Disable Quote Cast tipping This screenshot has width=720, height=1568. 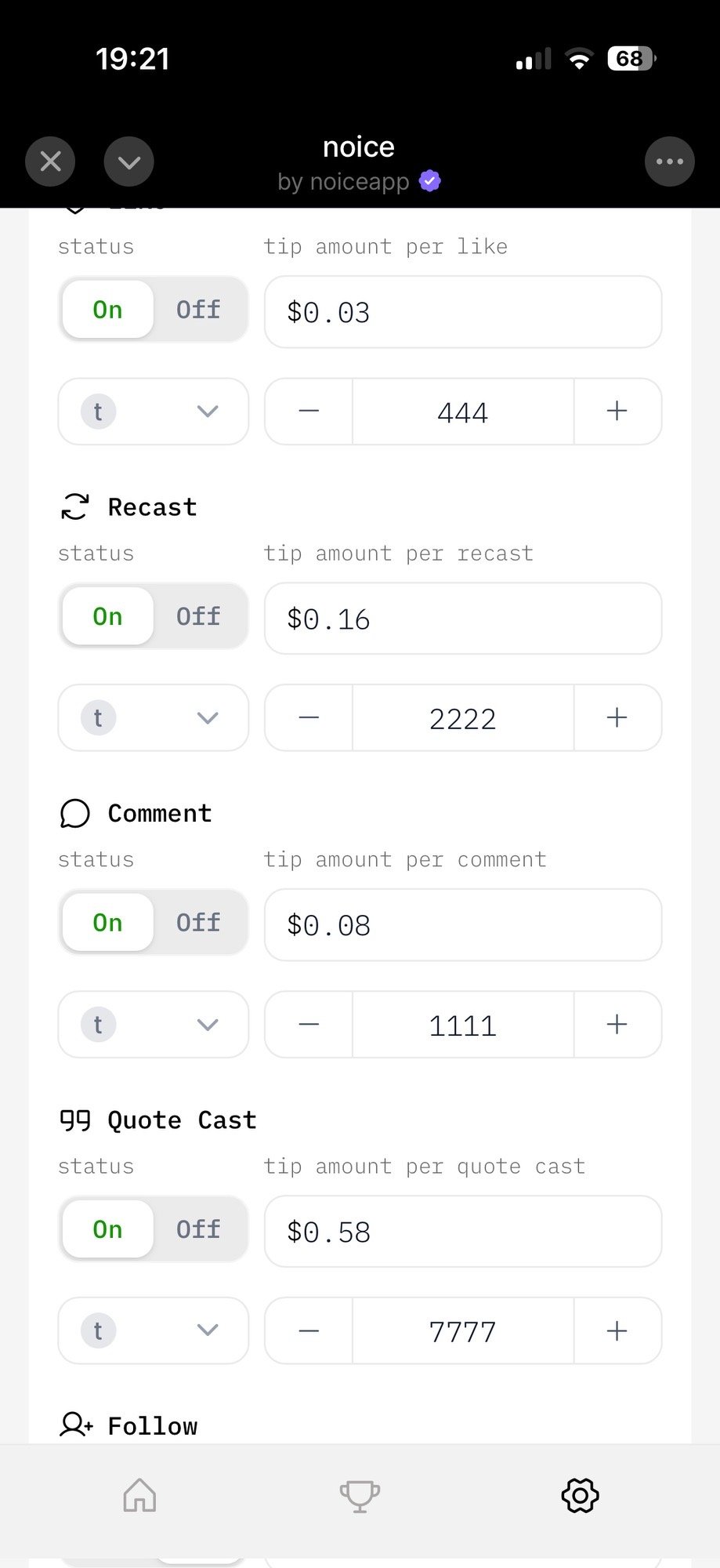(x=198, y=1229)
